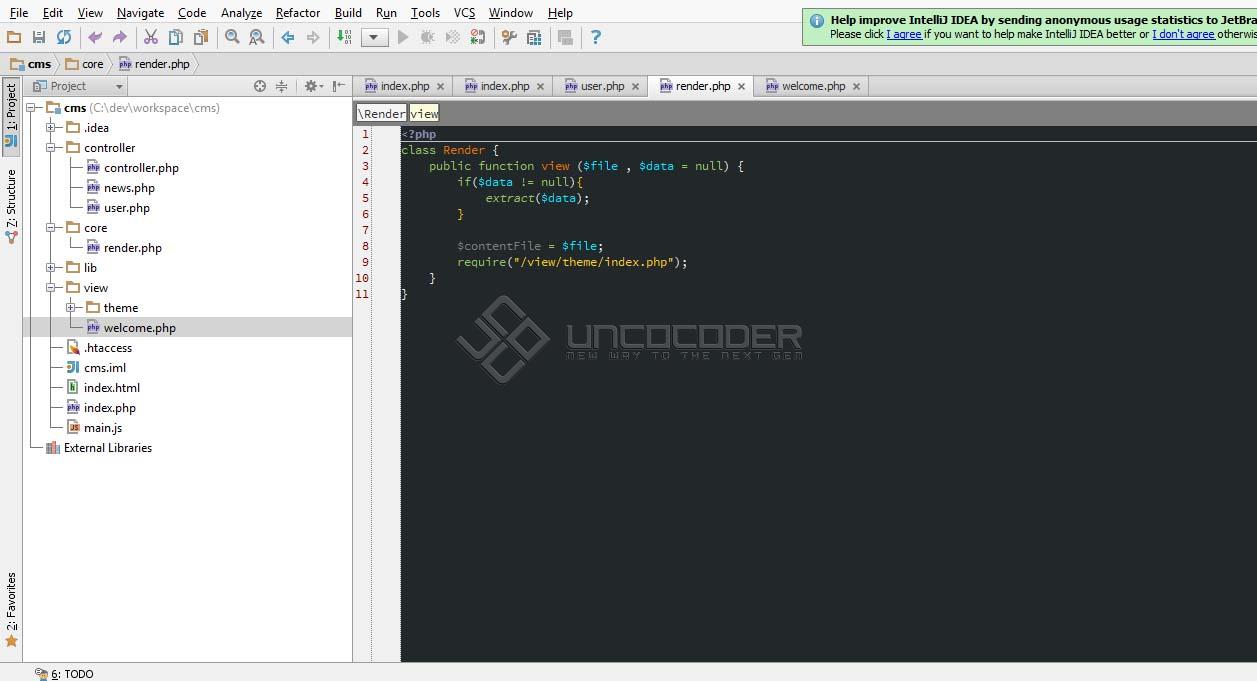This screenshot has width=1257, height=681.
Task: Open Settings with the wrench icon
Action: [509, 37]
